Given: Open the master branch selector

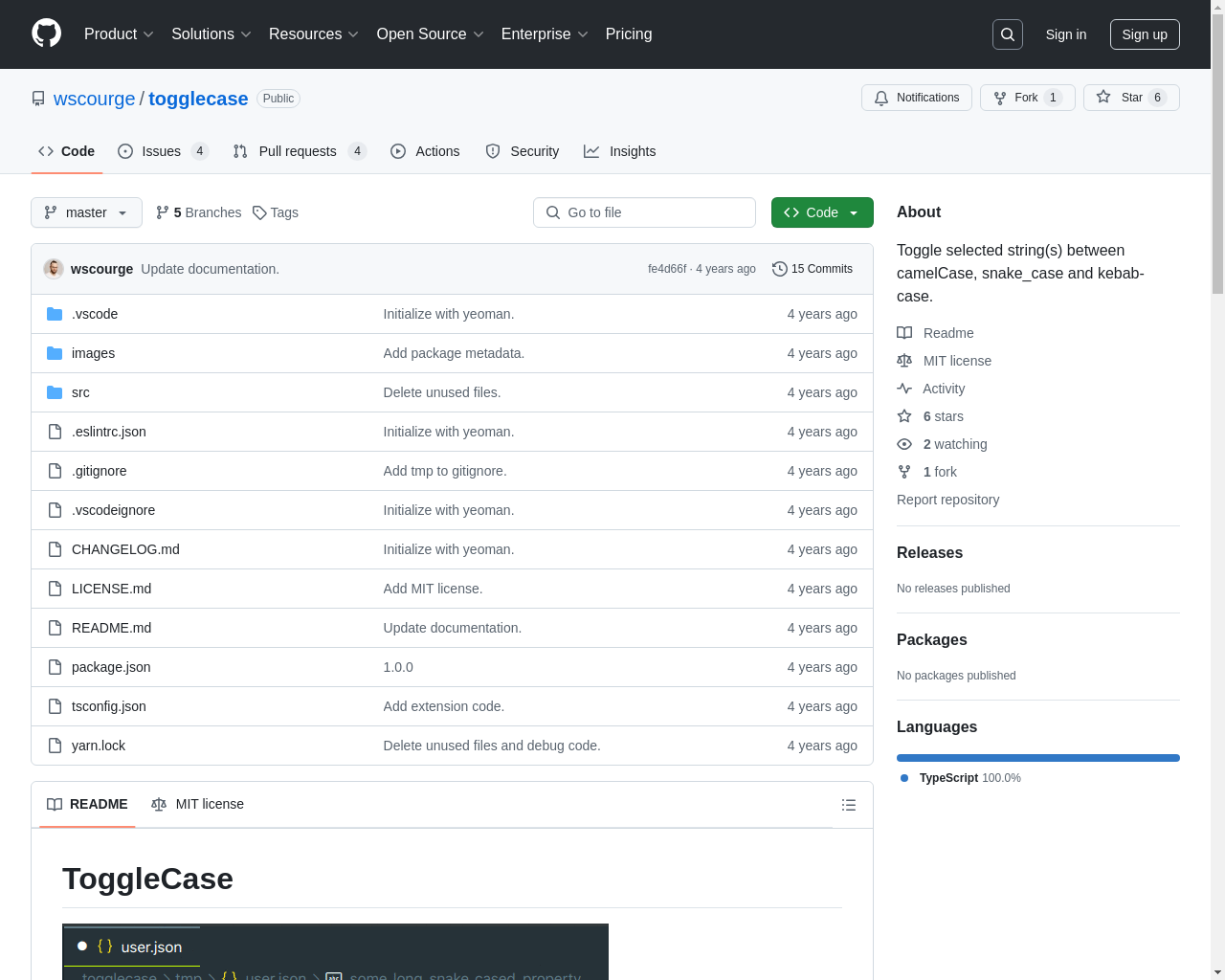Looking at the screenshot, I should 86,212.
